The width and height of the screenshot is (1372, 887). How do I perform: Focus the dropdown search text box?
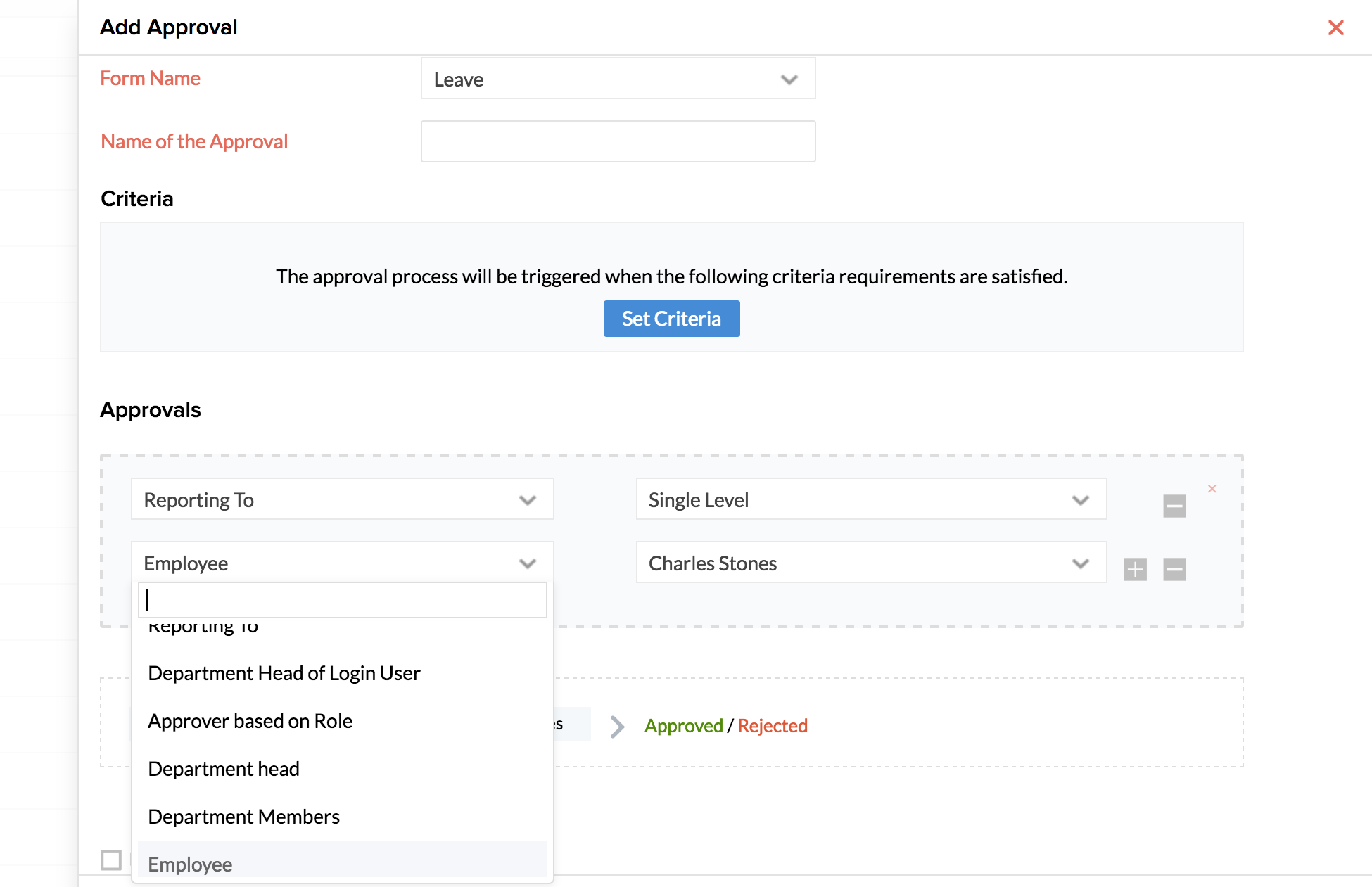(342, 600)
